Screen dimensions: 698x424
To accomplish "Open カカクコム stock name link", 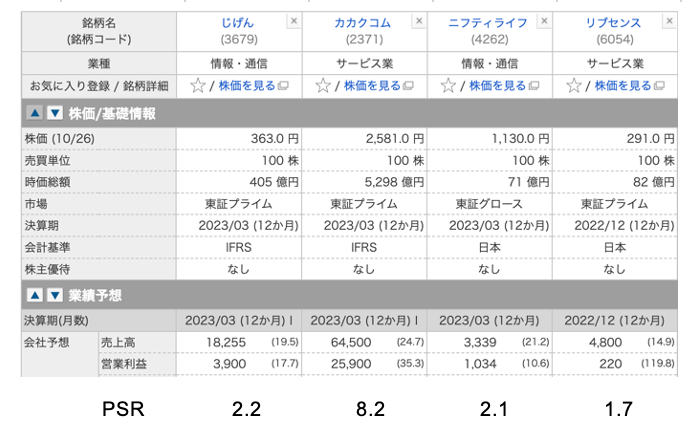I will pos(363,23).
